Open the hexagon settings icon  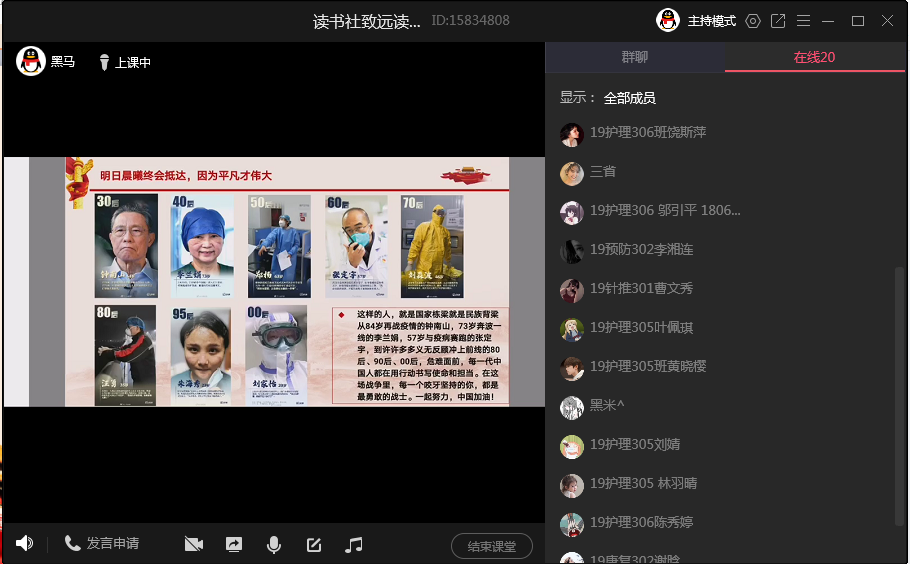753,21
